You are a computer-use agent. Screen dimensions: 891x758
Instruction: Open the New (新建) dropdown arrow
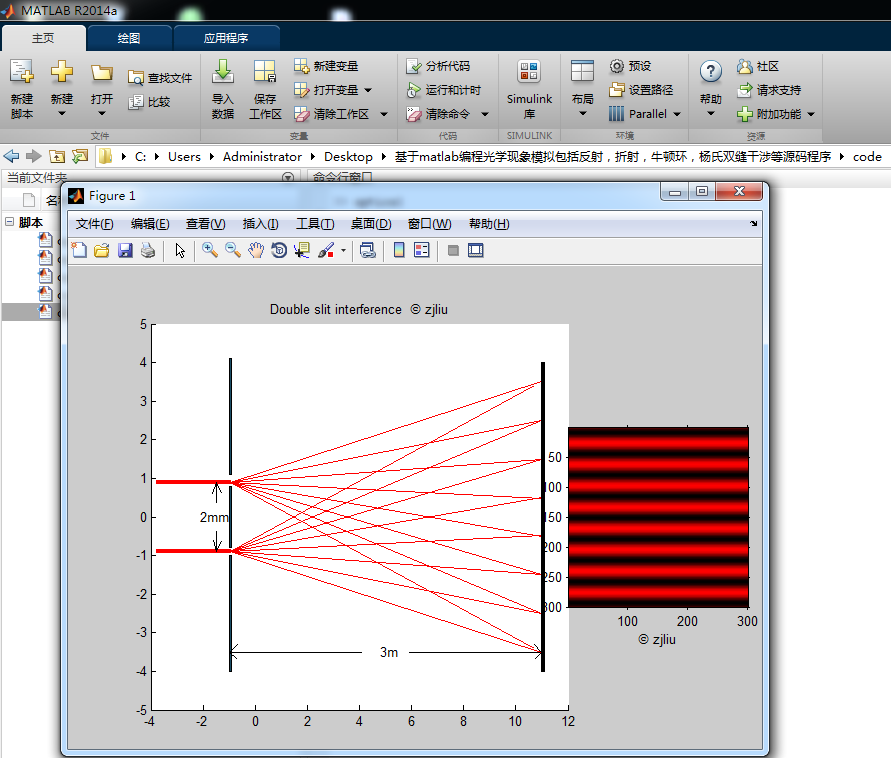coord(61,114)
